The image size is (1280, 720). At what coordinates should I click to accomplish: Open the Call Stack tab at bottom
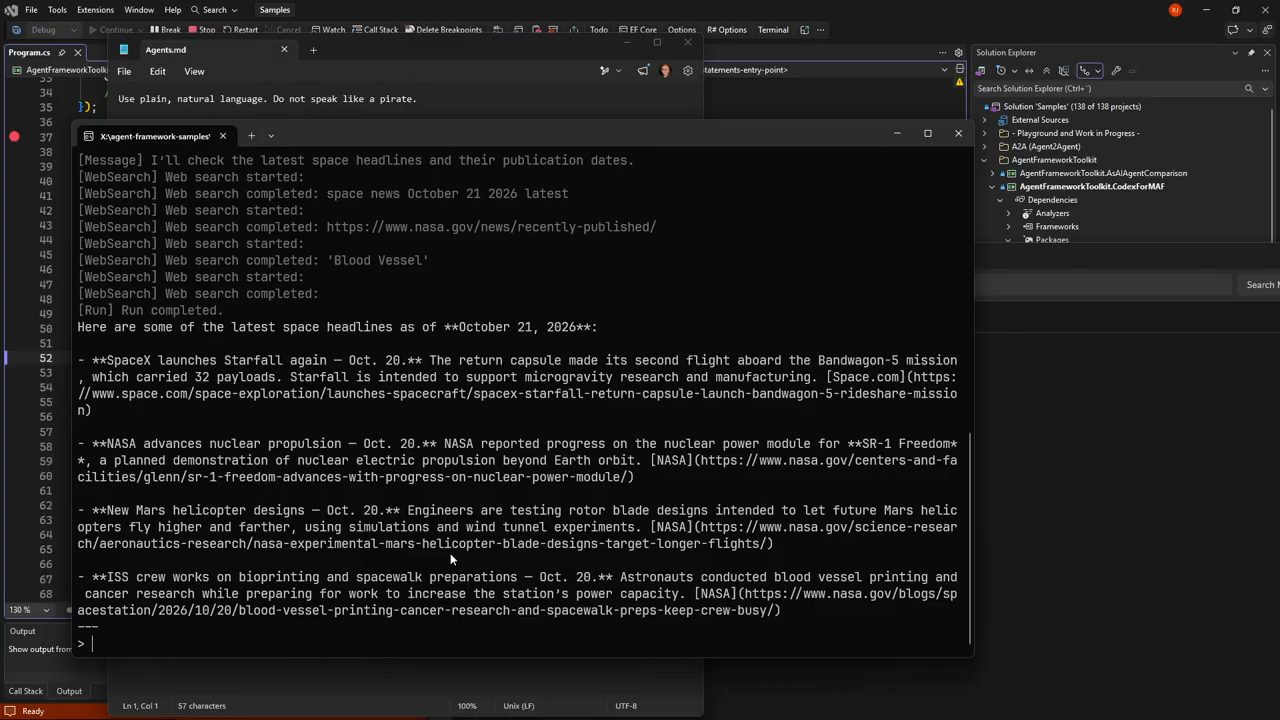pyautogui.click(x=26, y=691)
